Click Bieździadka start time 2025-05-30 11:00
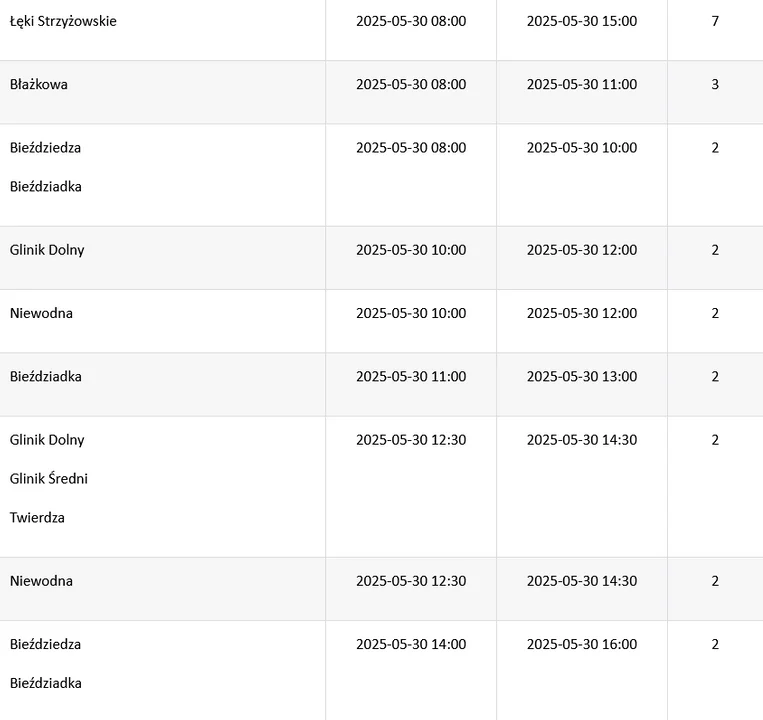 (410, 377)
